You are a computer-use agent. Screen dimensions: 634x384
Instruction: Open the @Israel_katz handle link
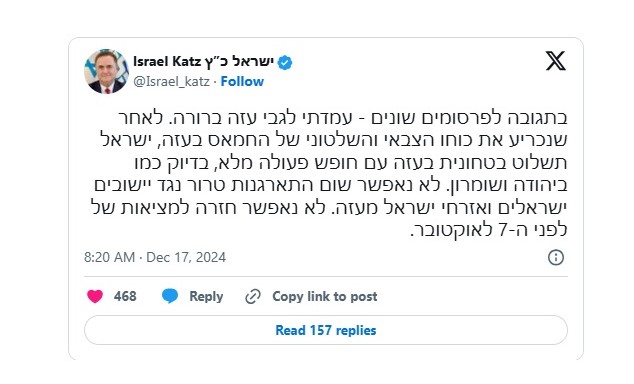click(x=171, y=82)
